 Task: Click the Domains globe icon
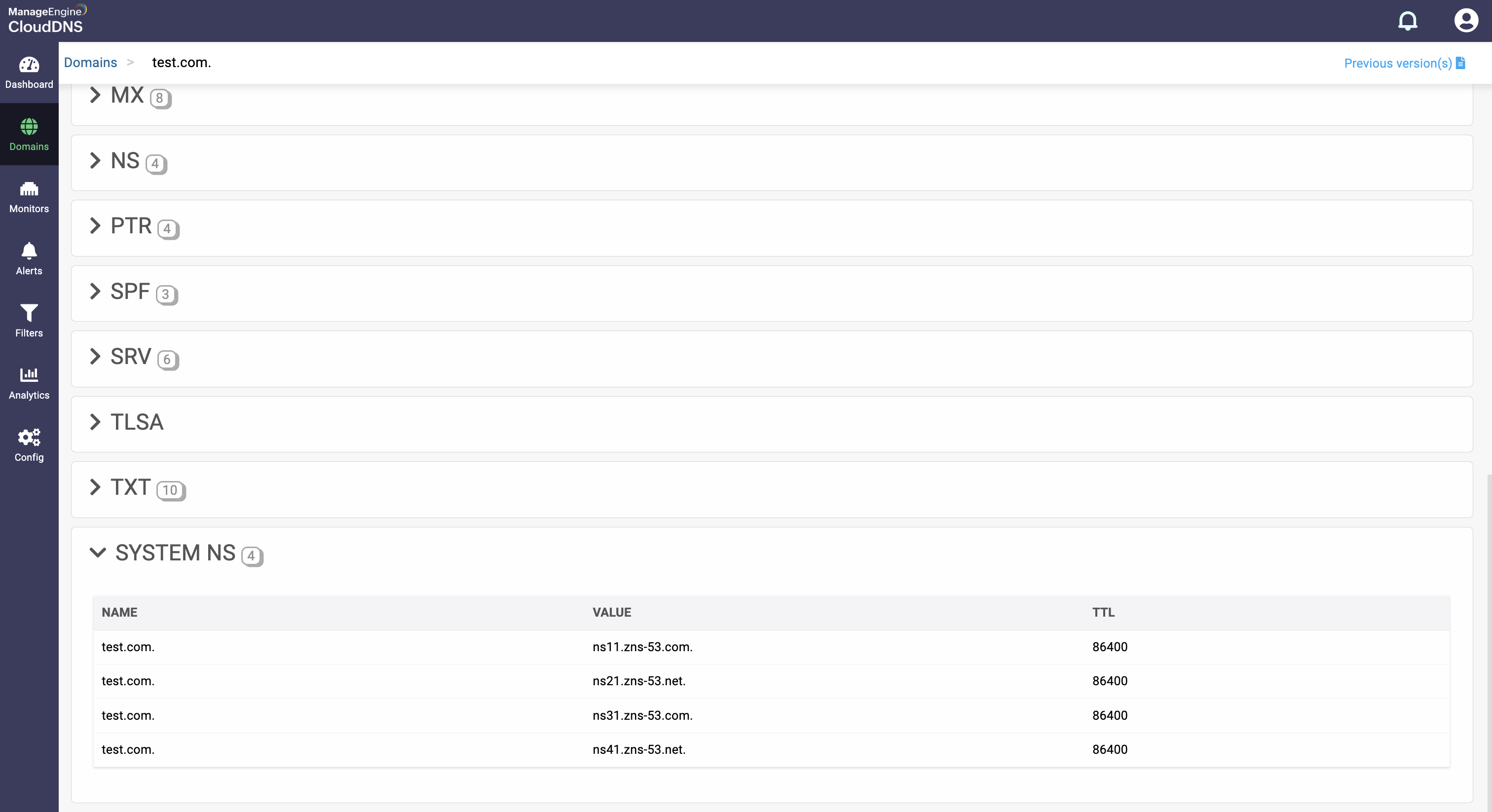click(29, 127)
